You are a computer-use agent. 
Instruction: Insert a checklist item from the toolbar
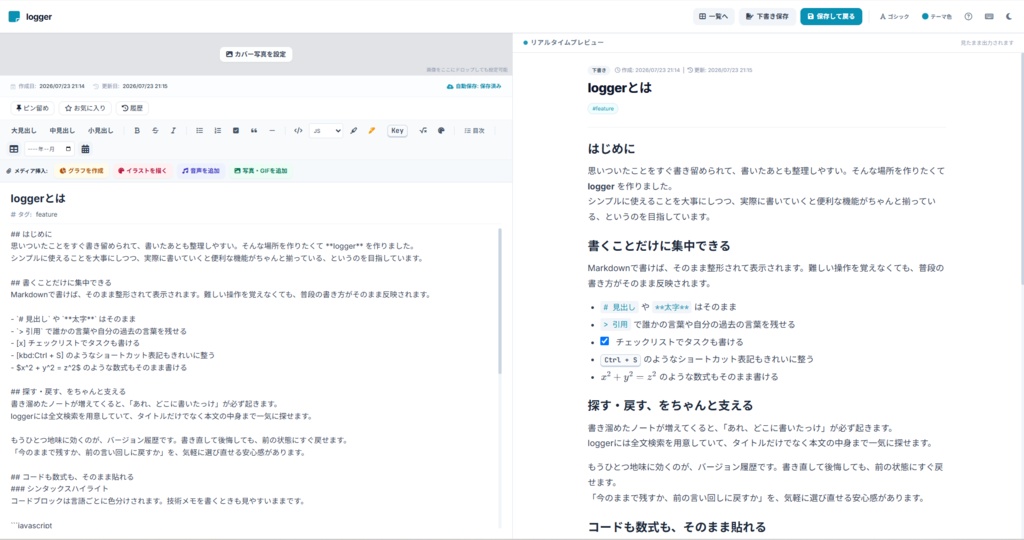[x=236, y=131]
